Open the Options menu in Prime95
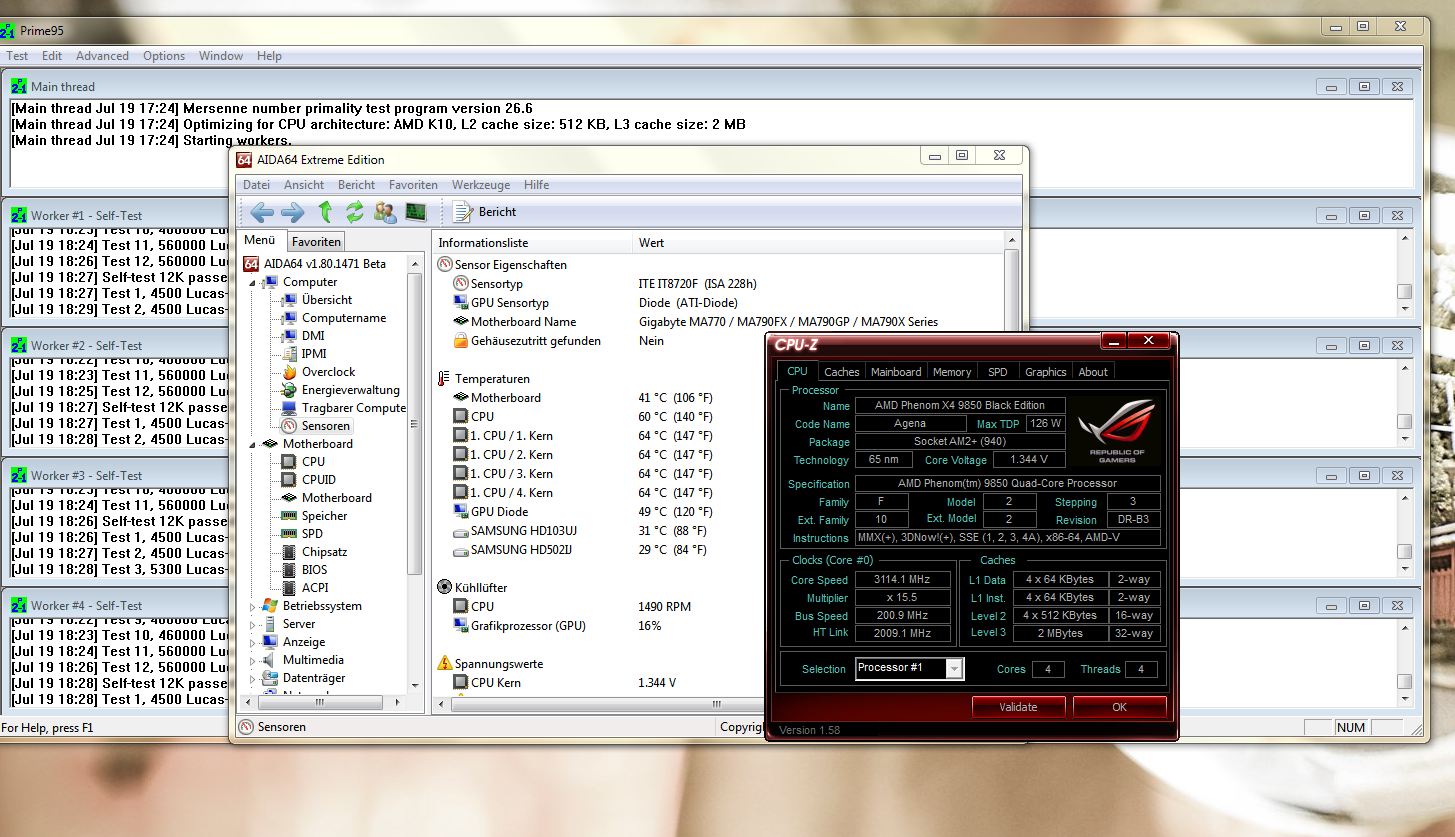The image size is (1455, 837). coord(164,56)
